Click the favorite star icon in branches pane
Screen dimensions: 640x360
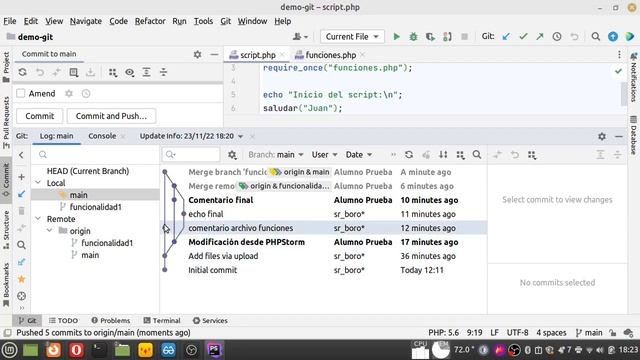click(22, 279)
